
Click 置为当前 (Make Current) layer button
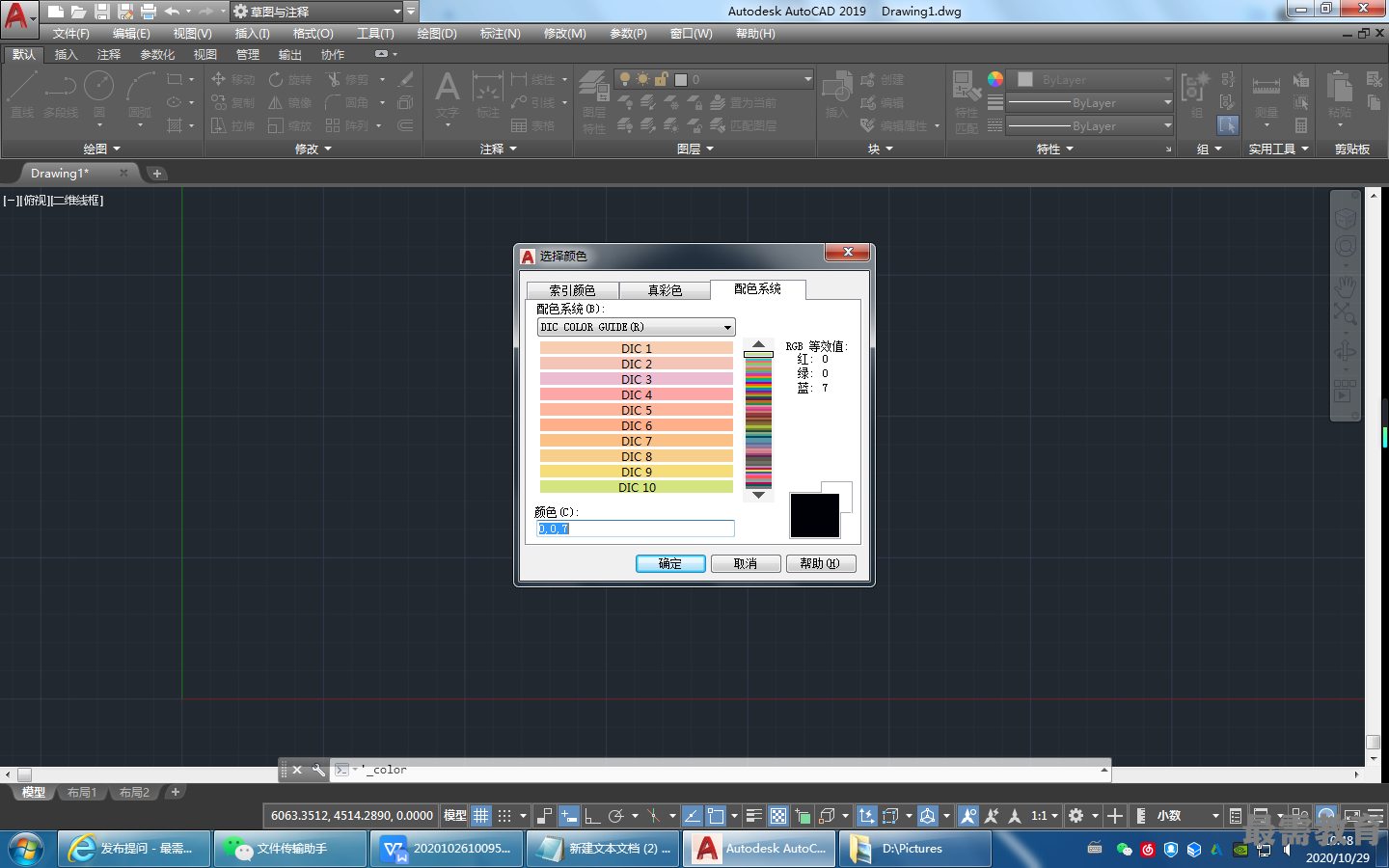point(744,102)
